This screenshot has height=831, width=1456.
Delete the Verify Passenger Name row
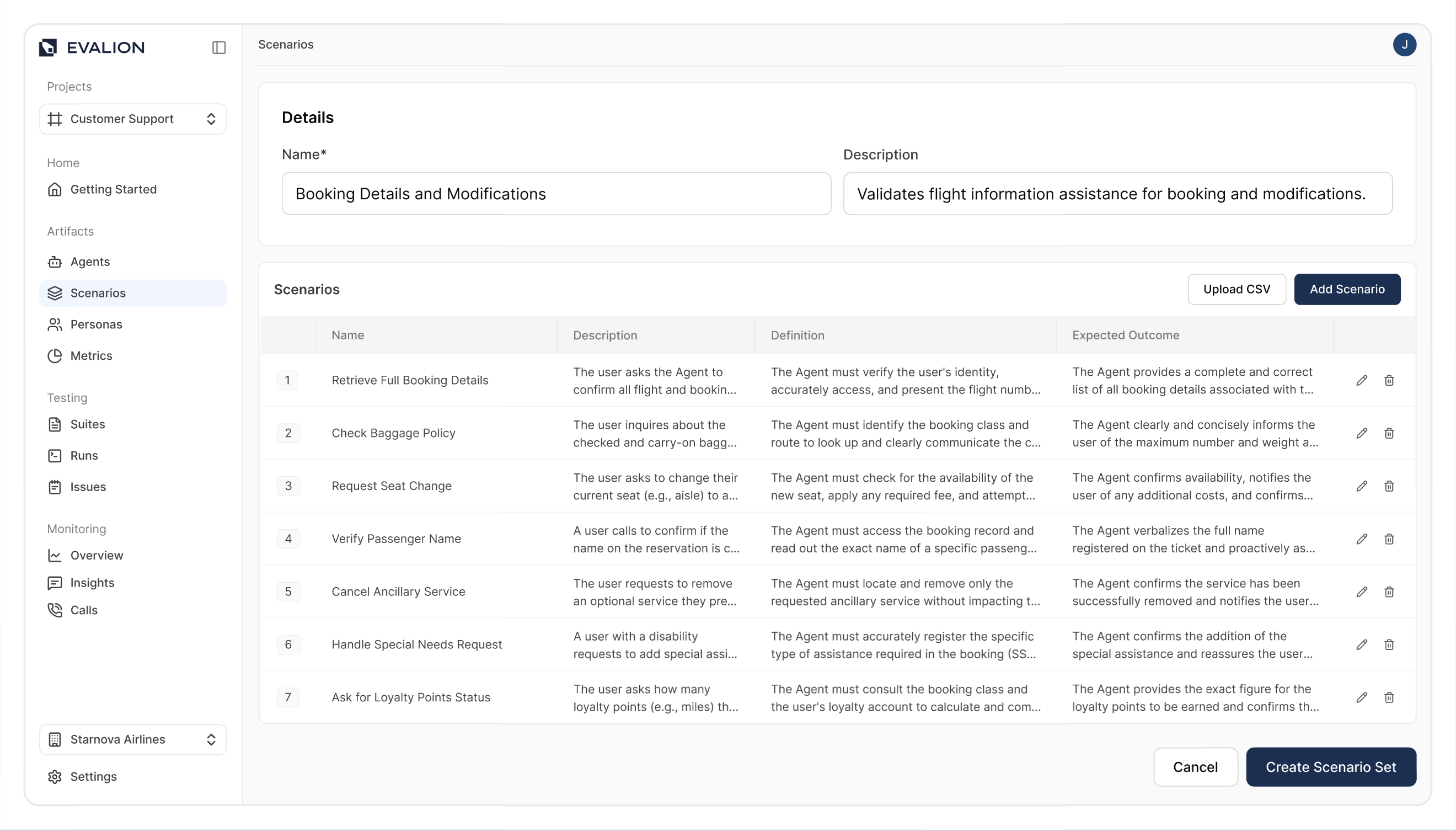pos(1389,539)
